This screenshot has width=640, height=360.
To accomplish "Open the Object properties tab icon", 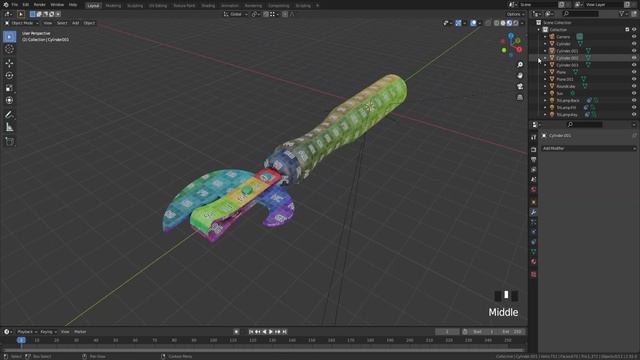I will click(533, 202).
